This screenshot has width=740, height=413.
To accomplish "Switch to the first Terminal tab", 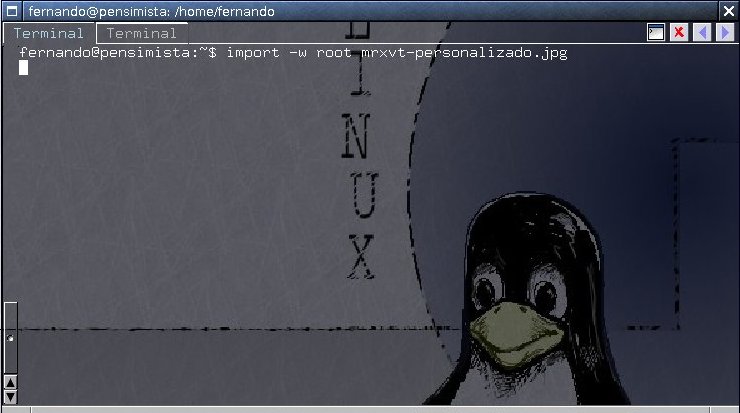I will (x=49, y=33).
